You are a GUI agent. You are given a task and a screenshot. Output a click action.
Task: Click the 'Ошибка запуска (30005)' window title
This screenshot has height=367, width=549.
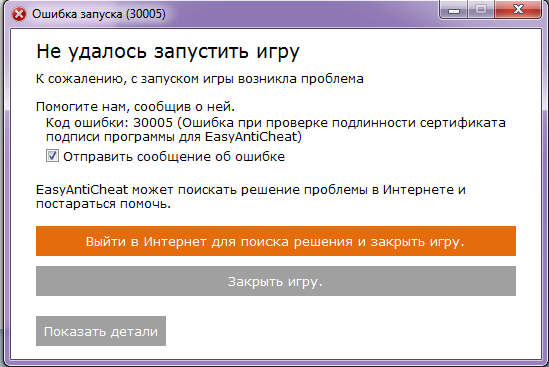coord(99,14)
